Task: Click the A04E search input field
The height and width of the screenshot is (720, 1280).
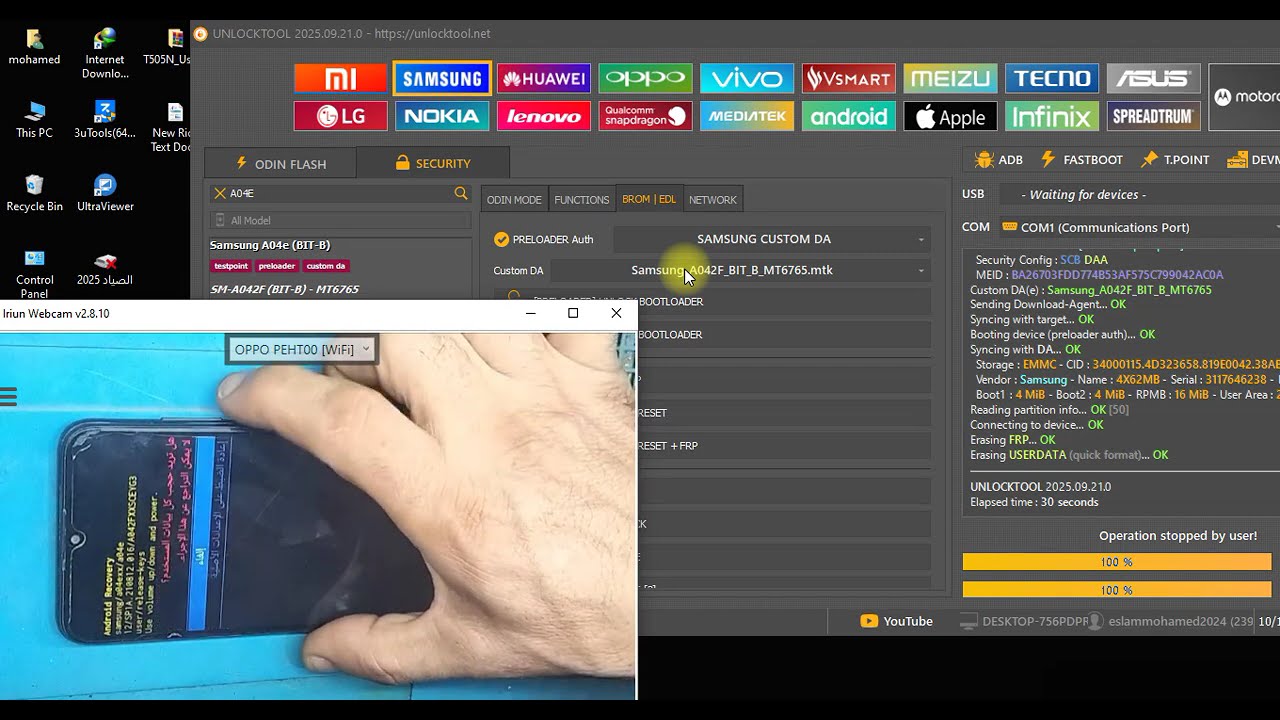Action: tap(339, 193)
